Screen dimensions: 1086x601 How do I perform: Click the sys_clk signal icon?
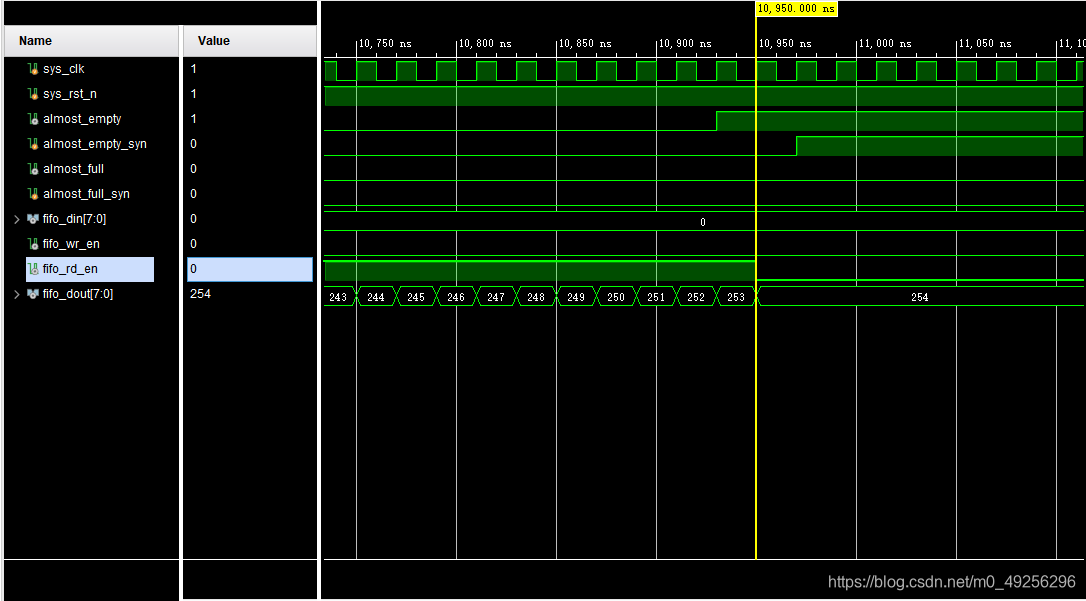[33, 69]
